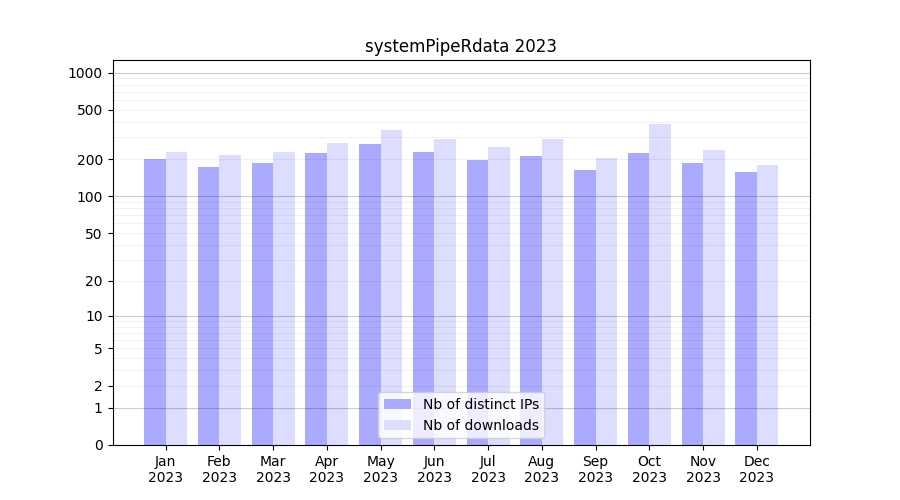
Task: Select the Nov 2023 x-axis label
Action: (x=703, y=469)
